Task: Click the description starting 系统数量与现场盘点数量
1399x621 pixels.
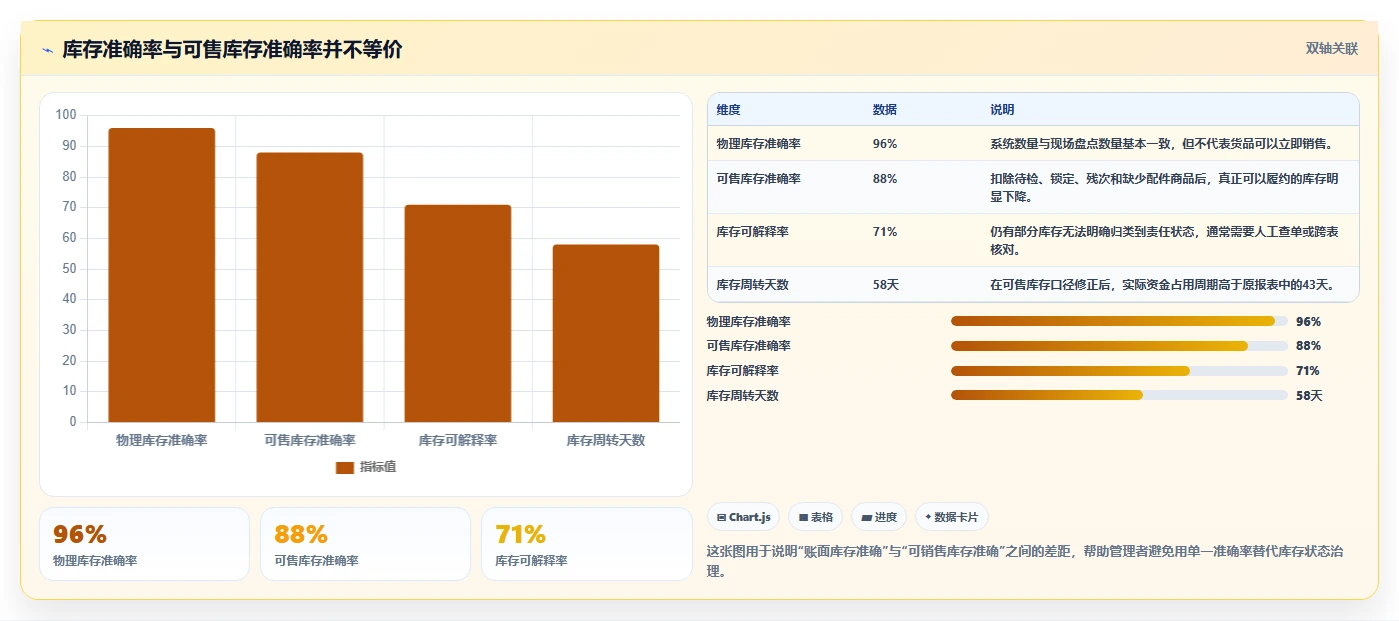Action: 1161,144
